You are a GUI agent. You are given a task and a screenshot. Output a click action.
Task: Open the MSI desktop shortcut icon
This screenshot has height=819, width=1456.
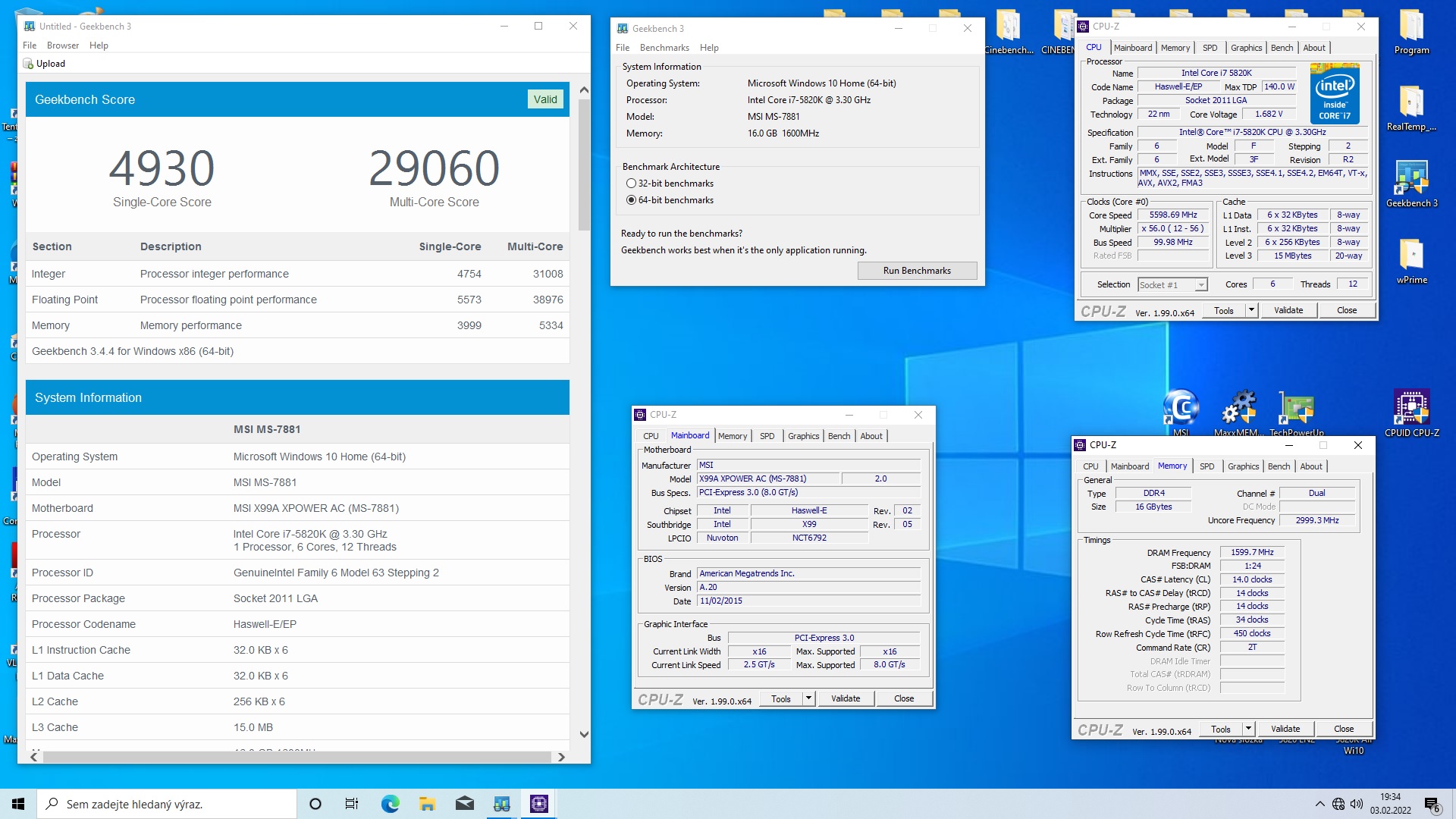click(1181, 413)
